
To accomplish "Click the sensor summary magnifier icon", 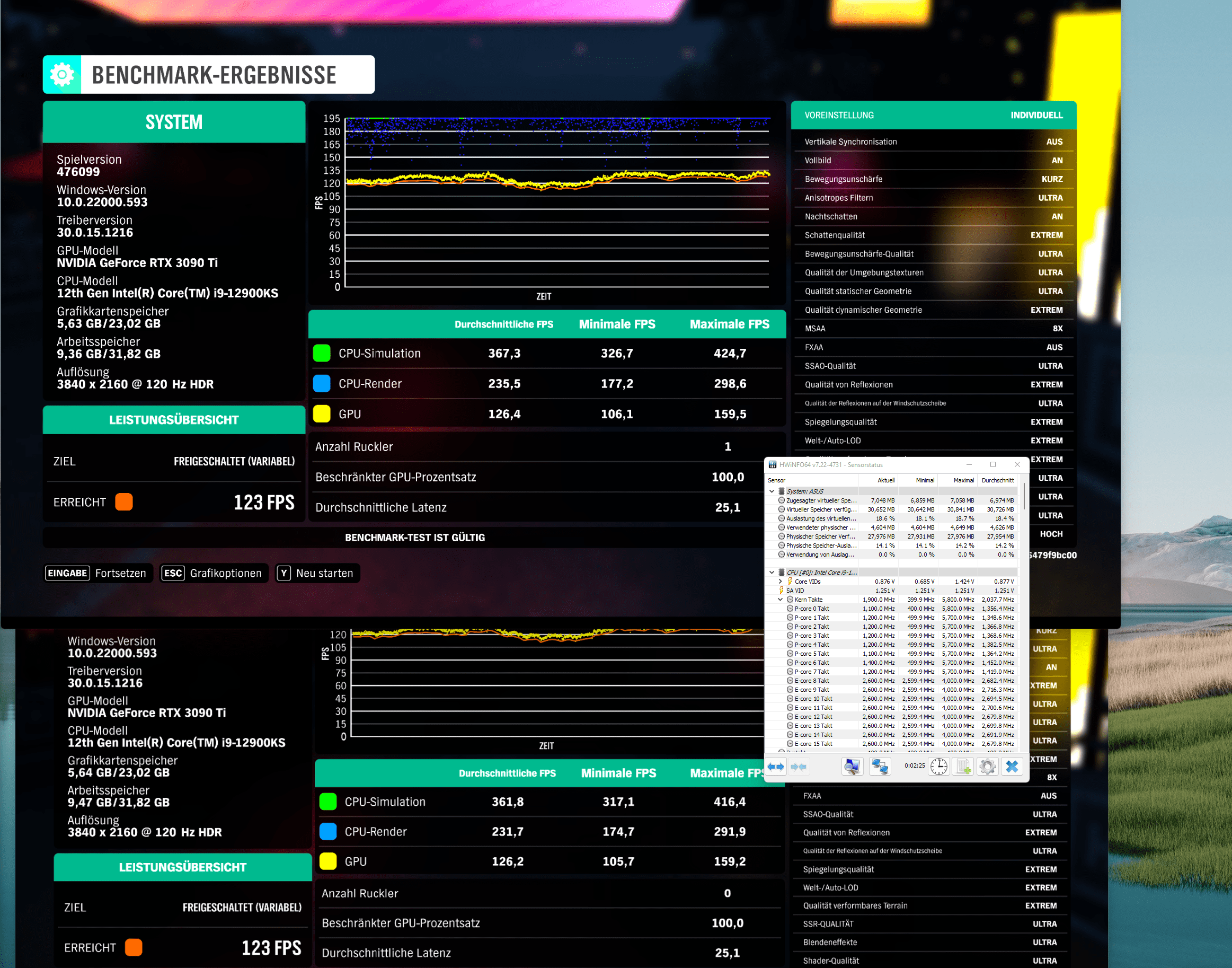I will click(x=852, y=767).
